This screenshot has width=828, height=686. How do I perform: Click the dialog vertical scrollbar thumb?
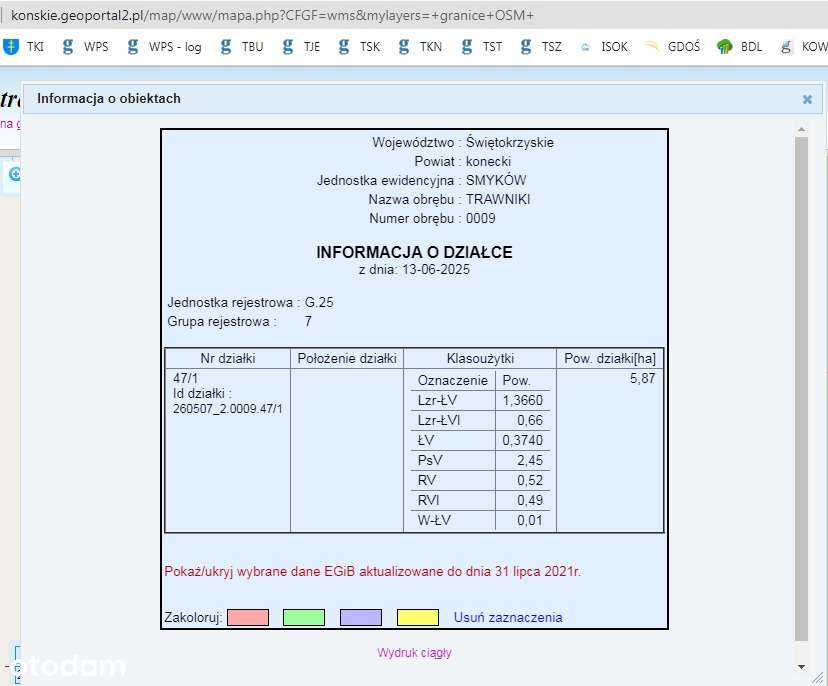pos(801,389)
